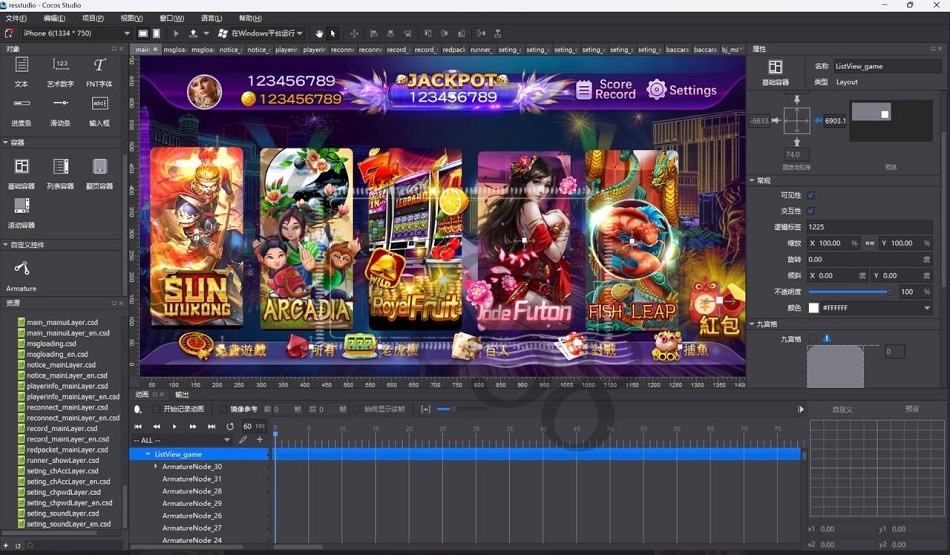950x555 pixels.
Task: Open the Custom (自定义) easing tab
Action: 842,410
